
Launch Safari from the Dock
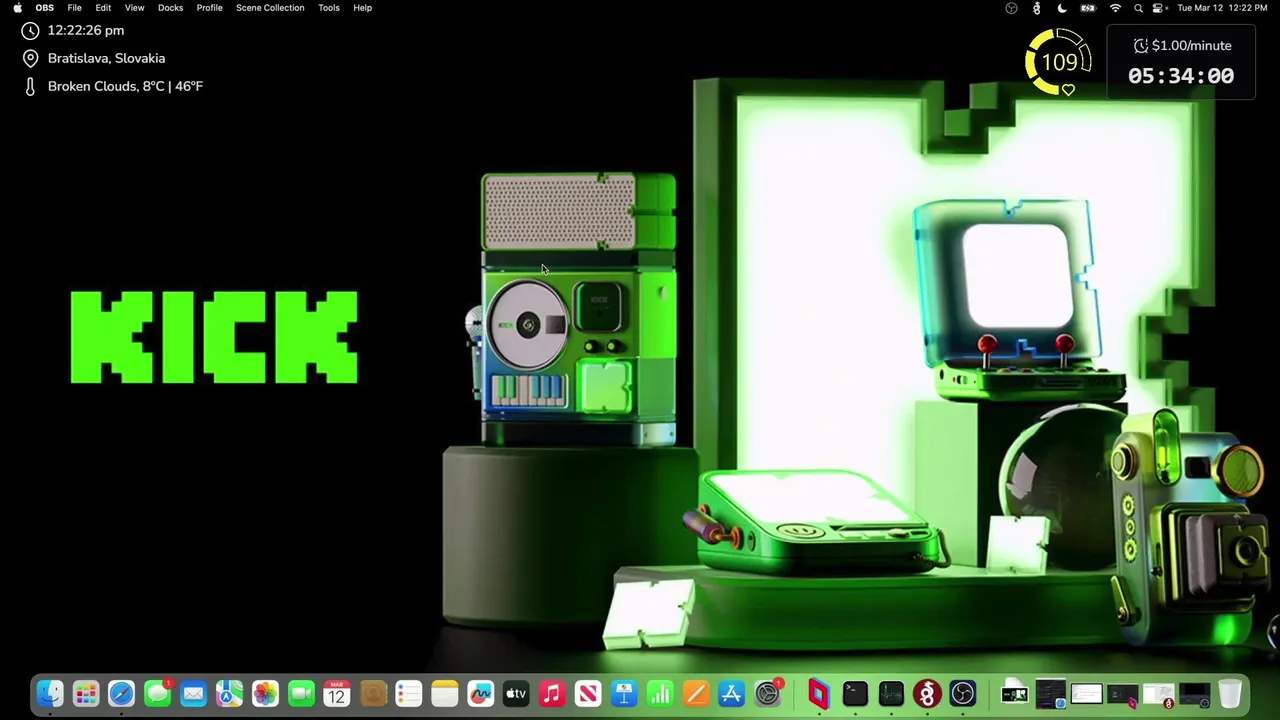pos(121,693)
